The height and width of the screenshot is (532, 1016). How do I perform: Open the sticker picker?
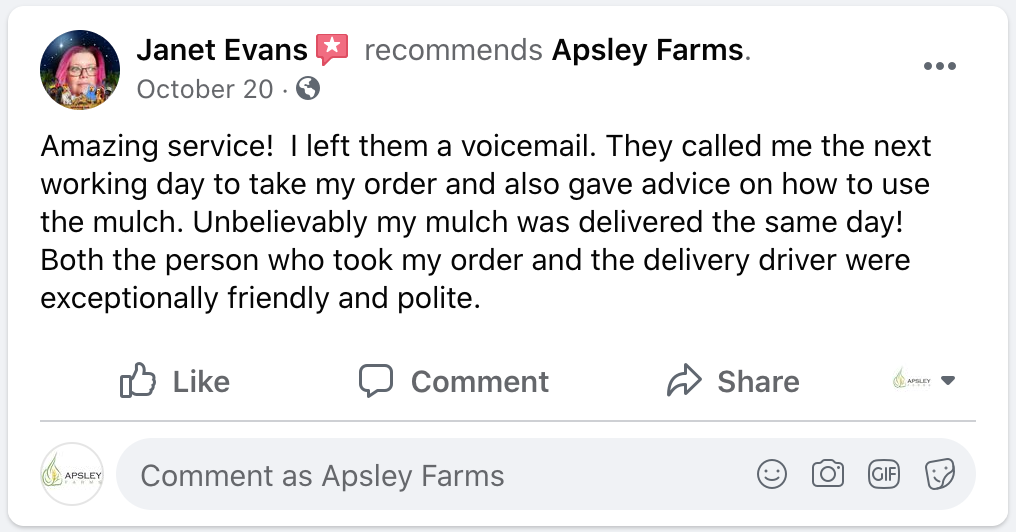pyautogui.click(x=940, y=475)
